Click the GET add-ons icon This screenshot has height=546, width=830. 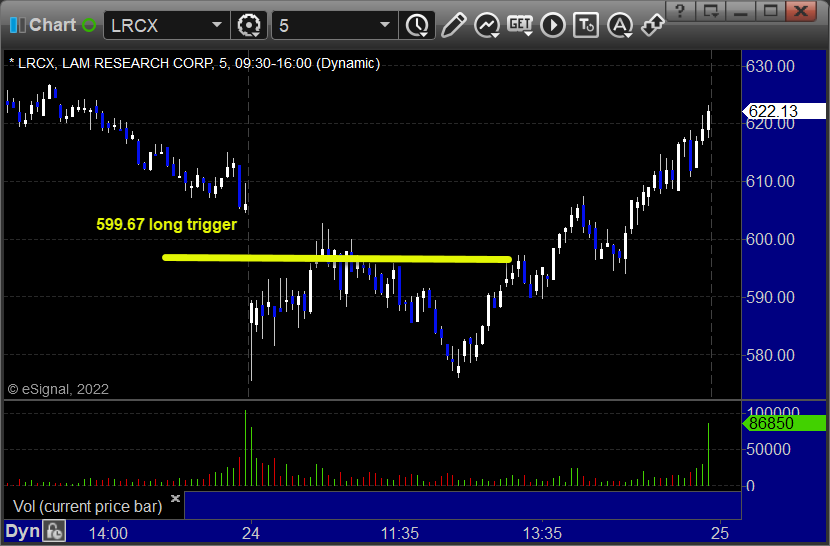tap(520, 25)
